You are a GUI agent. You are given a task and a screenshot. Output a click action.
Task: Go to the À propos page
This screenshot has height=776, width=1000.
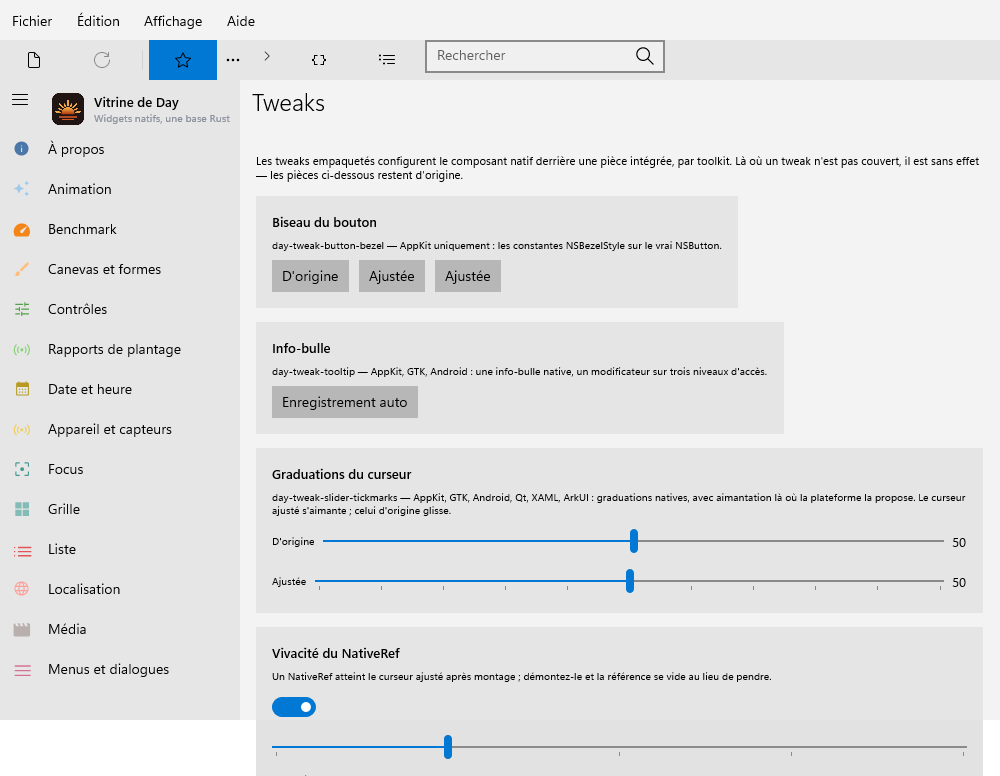tap(120, 149)
